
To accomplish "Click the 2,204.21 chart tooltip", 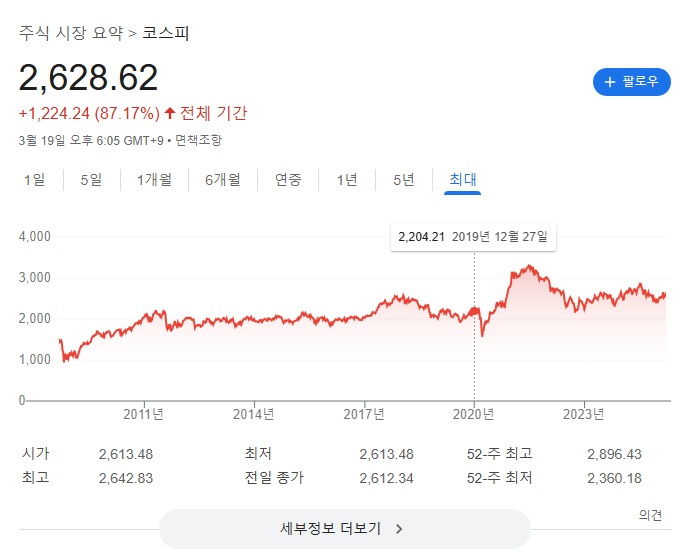I will click(x=473, y=236).
